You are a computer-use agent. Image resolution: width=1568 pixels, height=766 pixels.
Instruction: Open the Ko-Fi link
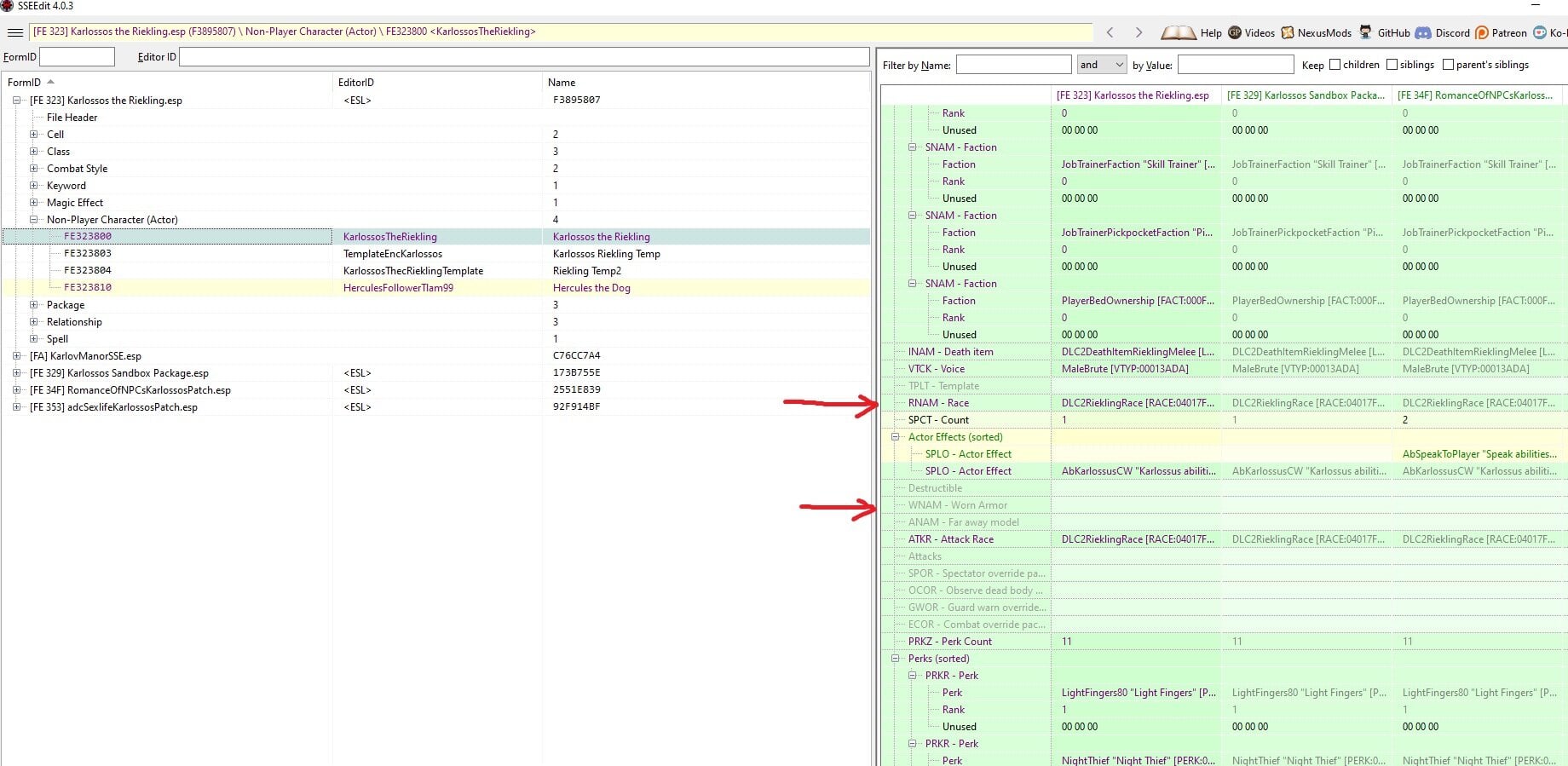[x=1550, y=32]
